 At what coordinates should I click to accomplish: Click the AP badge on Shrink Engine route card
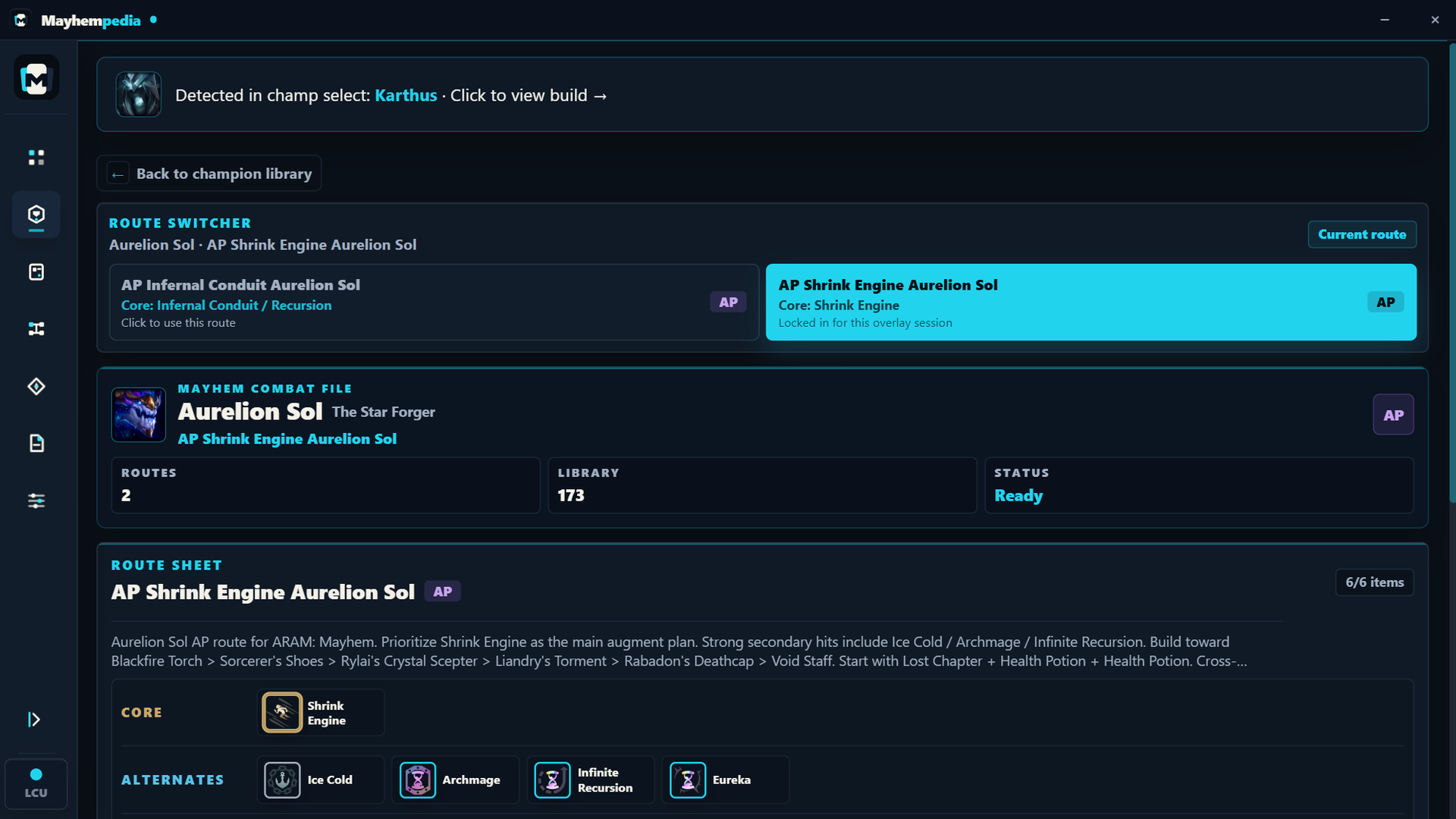(x=1385, y=302)
